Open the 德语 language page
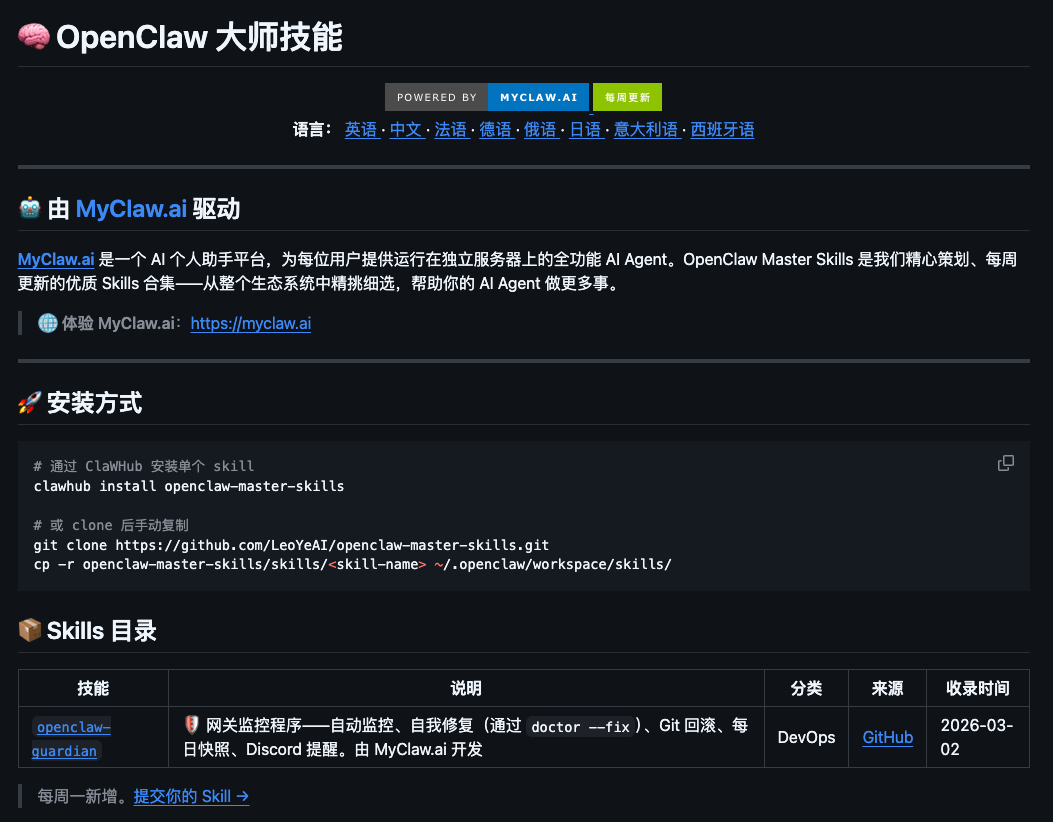This screenshot has width=1053, height=822. pos(496,129)
